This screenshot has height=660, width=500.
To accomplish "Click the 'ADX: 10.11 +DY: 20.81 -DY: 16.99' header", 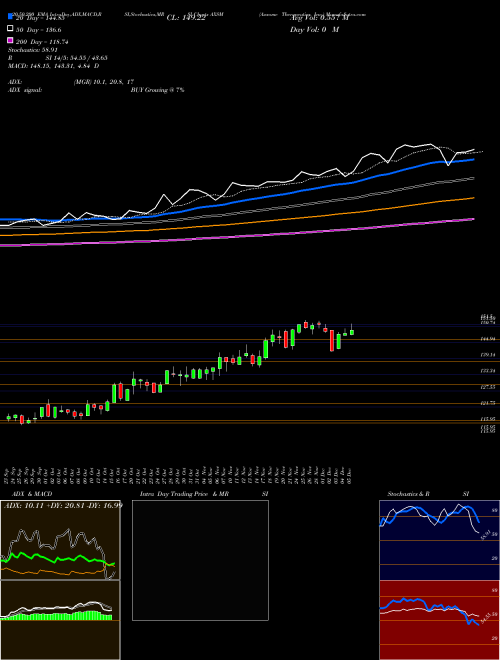I will pos(63,505).
